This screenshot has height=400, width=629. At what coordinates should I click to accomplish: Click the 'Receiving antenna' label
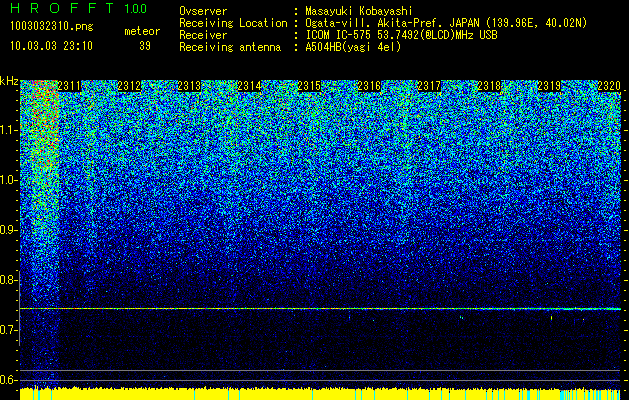point(230,47)
